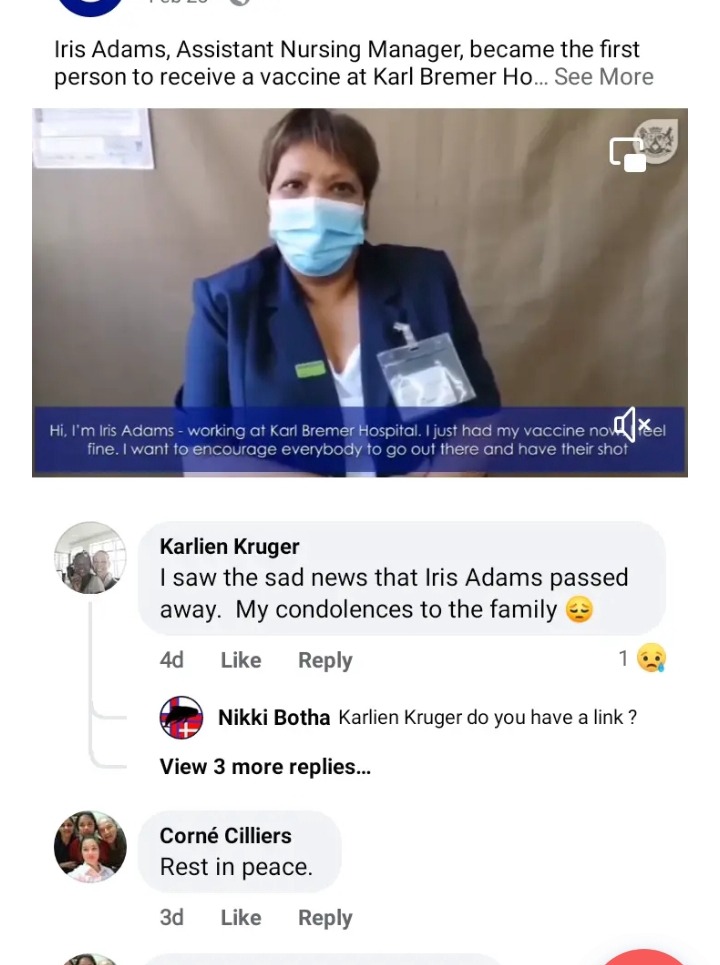This screenshot has width=720, height=965.
Task: Expand post text with See More
Action: 604,77
